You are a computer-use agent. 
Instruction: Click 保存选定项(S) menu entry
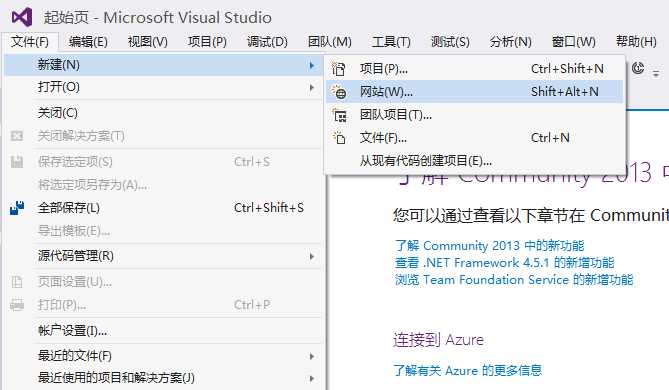point(163,162)
